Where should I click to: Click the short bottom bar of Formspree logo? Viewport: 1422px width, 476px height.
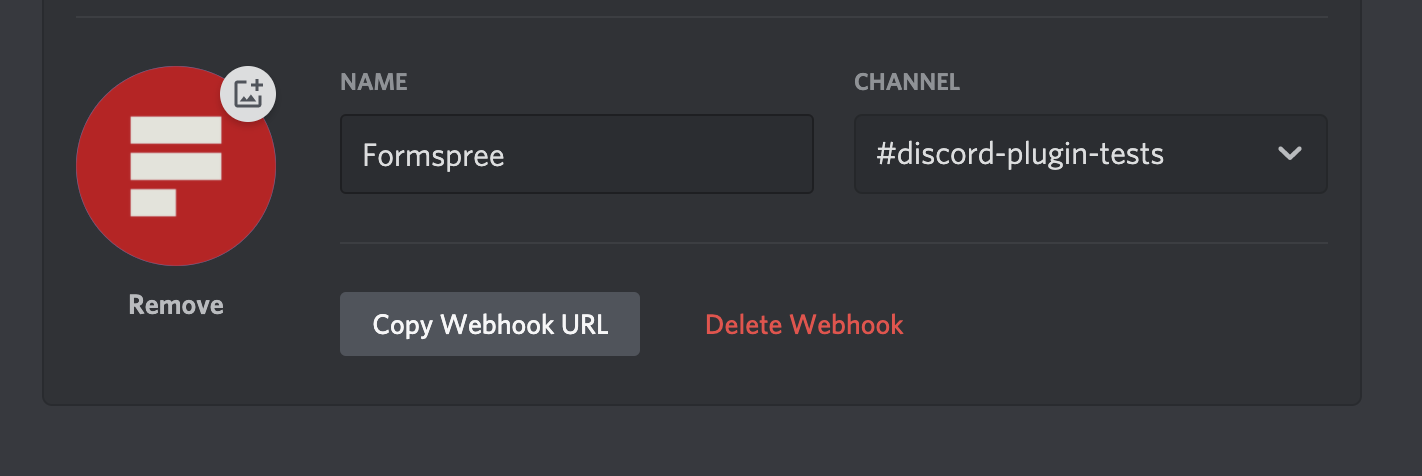[x=153, y=202]
